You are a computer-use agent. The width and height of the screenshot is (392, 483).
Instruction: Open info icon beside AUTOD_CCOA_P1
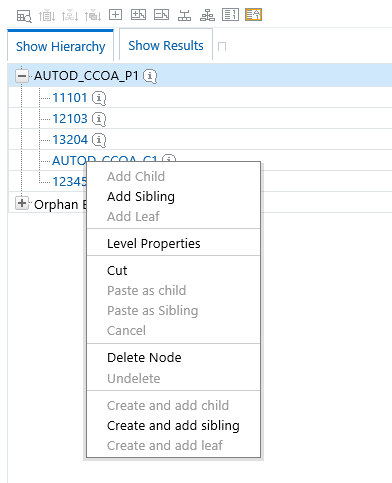click(x=150, y=76)
